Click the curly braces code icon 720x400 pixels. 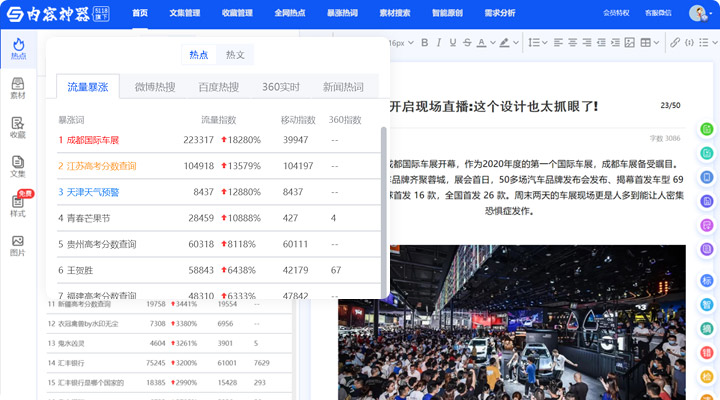click(x=689, y=43)
